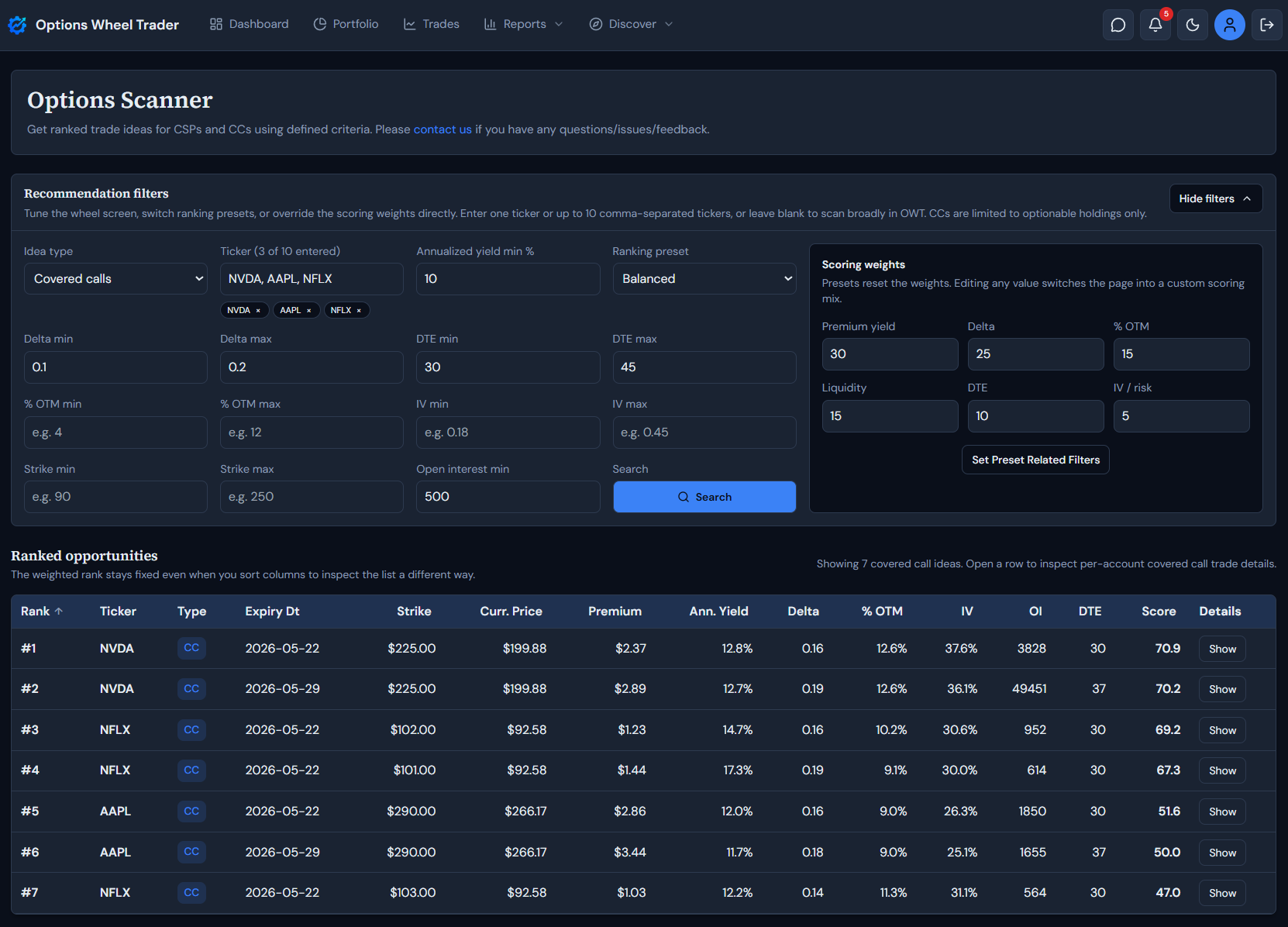Screen dimensions: 1288x927
Task: Expand the Discover menu
Action: [632, 25]
